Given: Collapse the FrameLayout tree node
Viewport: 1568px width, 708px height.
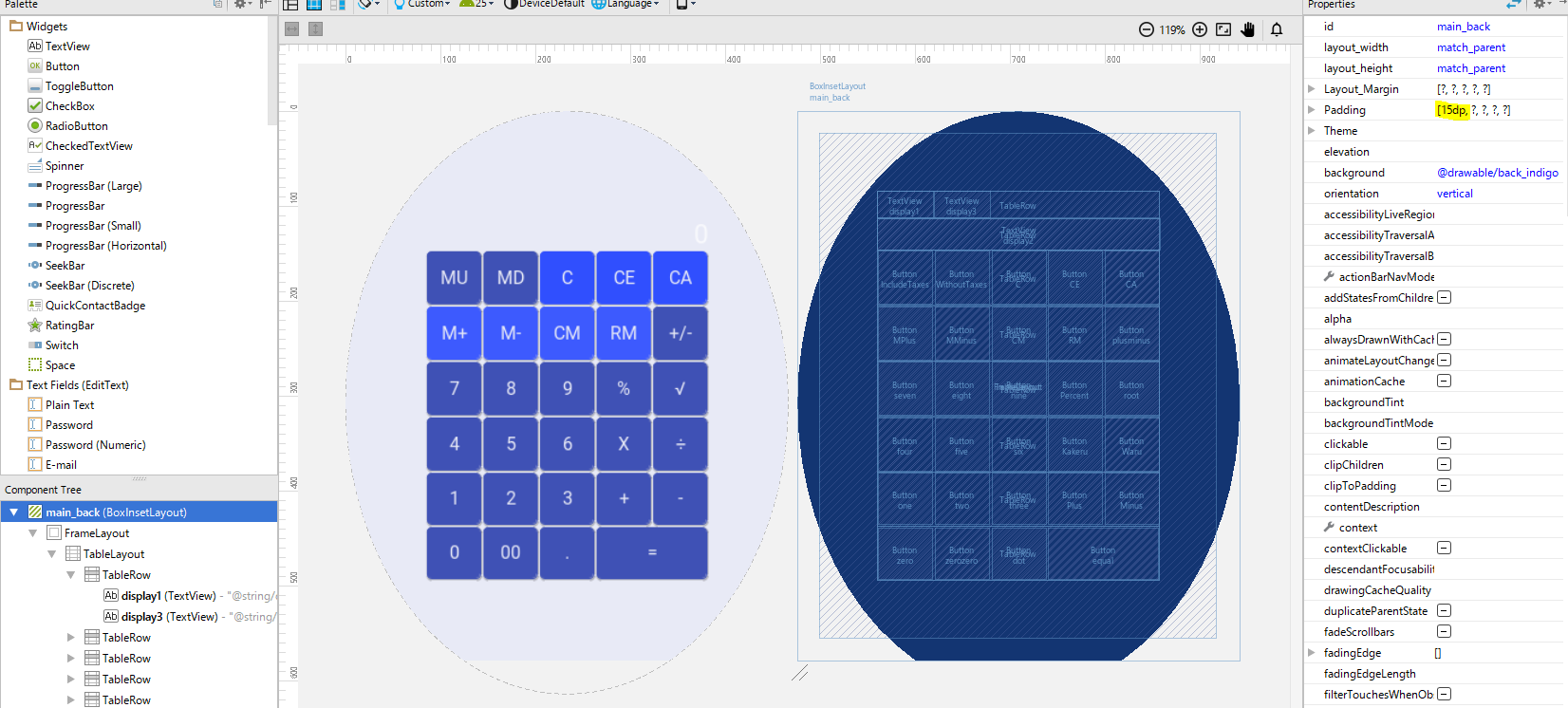Looking at the screenshot, I should pyautogui.click(x=33, y=533).
